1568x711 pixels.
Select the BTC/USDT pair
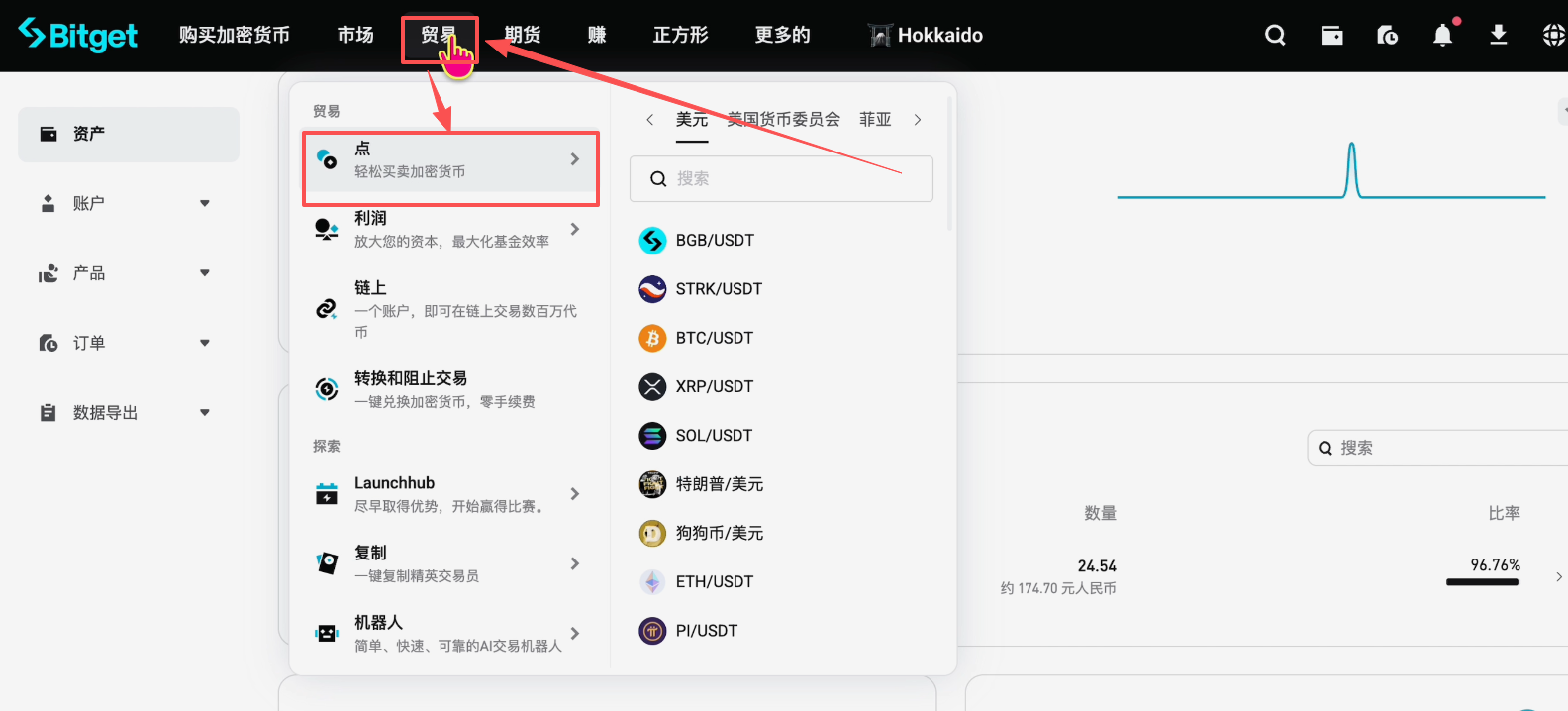(x=714, y=338)
